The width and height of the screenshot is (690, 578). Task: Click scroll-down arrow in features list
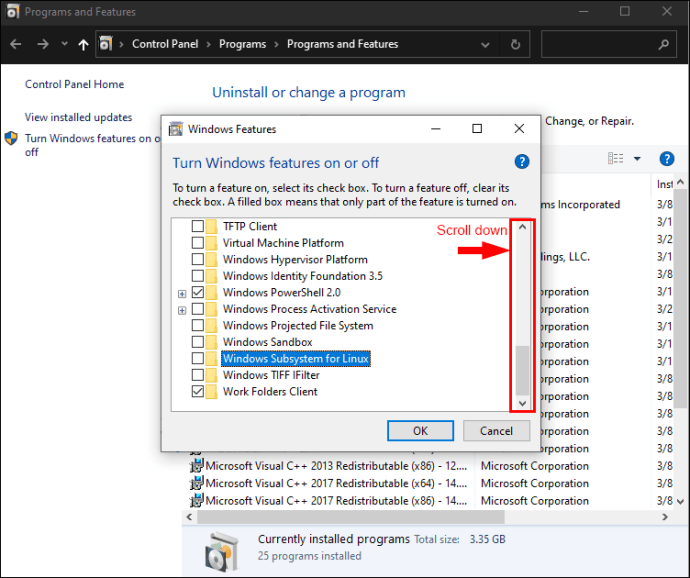coord(522,403)
